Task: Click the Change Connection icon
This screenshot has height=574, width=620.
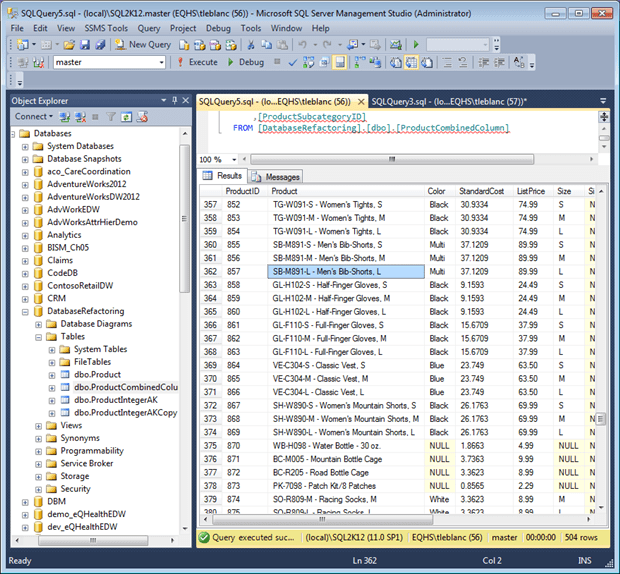Action: tap(38, 62)
